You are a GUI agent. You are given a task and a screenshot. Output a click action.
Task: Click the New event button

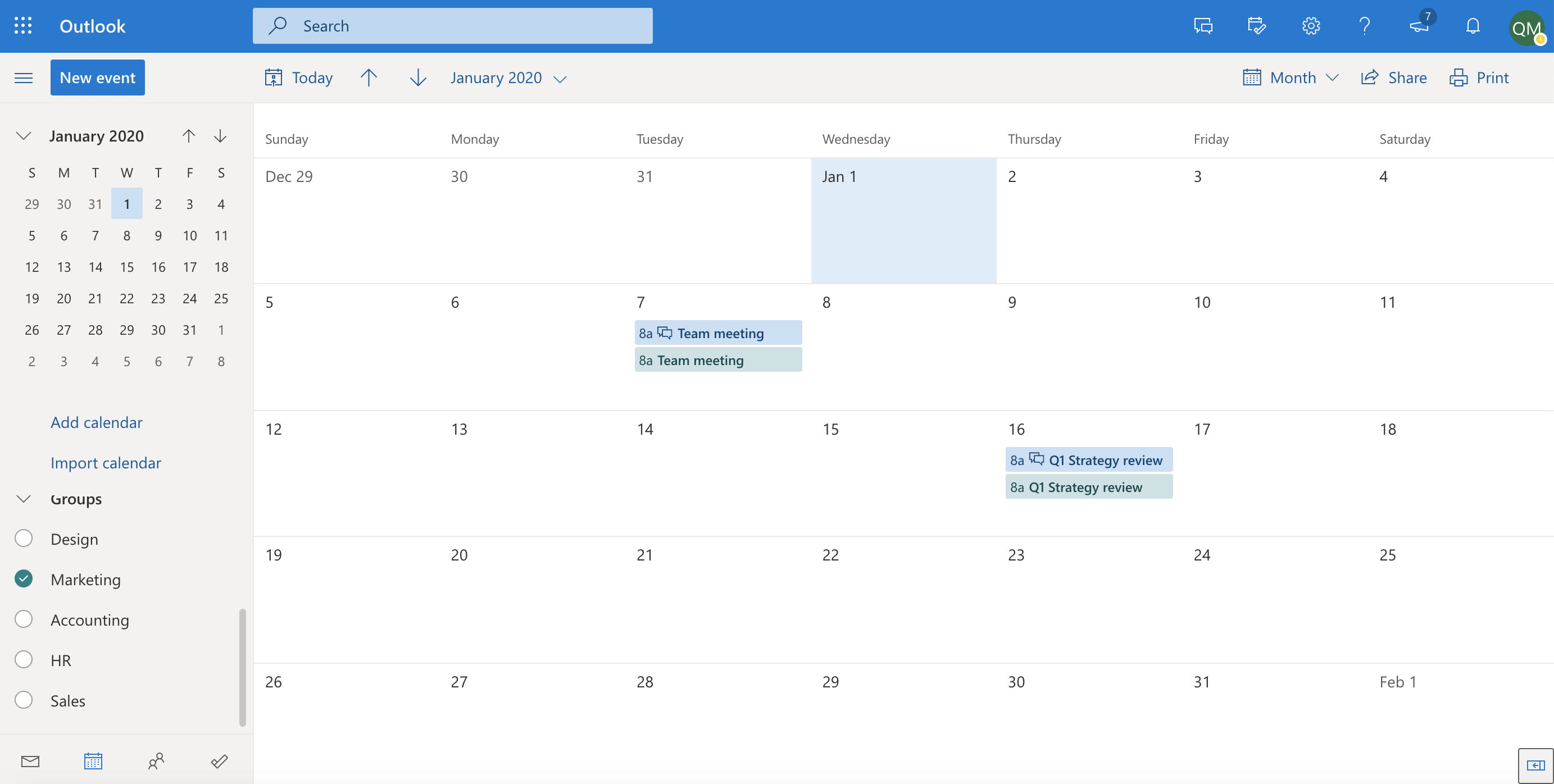click(98, 76)
